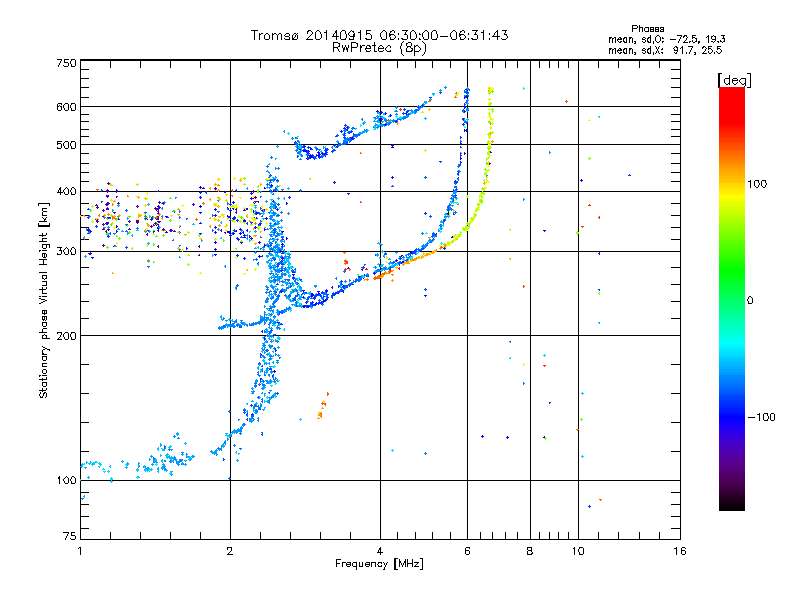Click the subtitle 'RwPretec (8p)'

click(379, 48)
